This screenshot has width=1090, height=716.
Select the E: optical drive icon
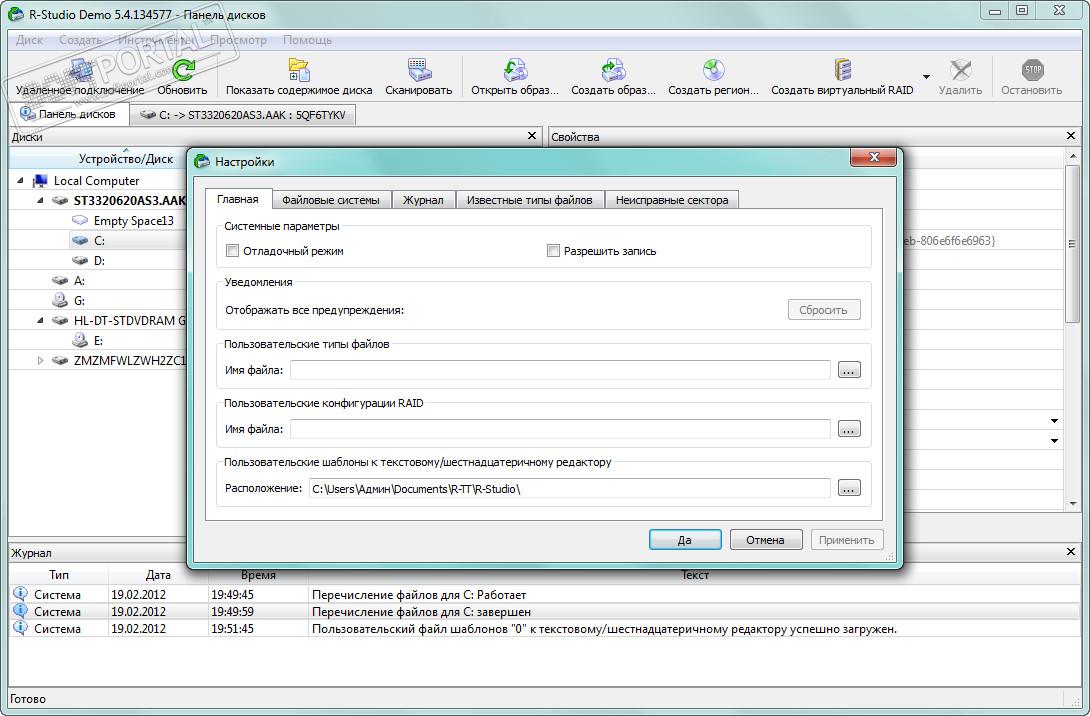click(x=80, y=341)
